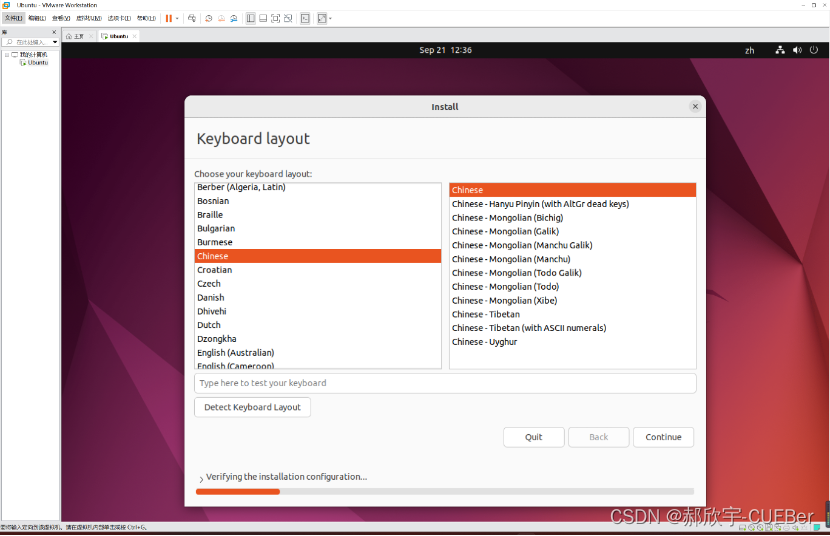Close the 主页 home tab

point(91,37)
